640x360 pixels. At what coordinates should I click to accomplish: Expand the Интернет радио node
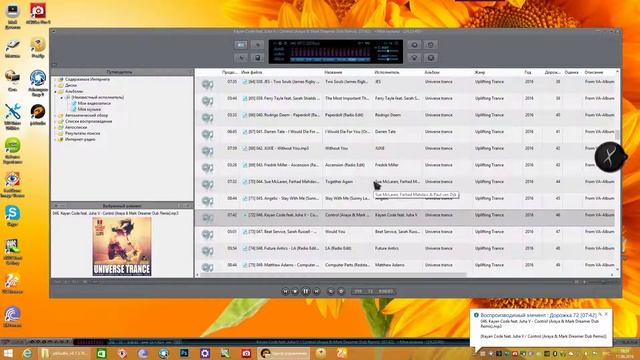[56, 140]
